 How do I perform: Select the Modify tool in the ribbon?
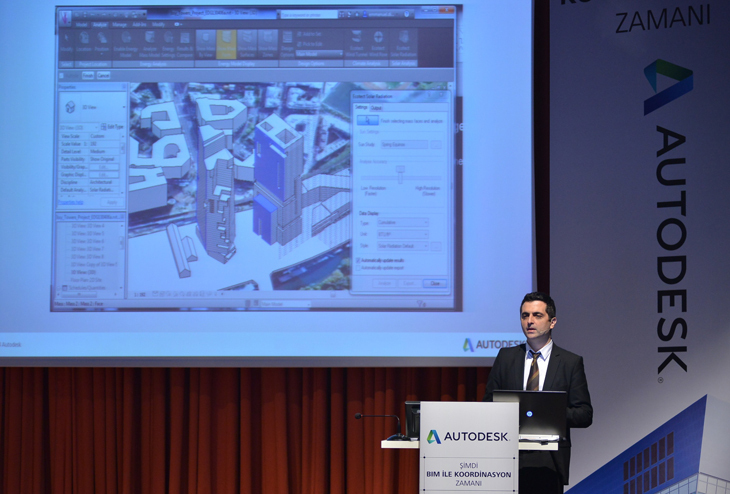[67, 43]
